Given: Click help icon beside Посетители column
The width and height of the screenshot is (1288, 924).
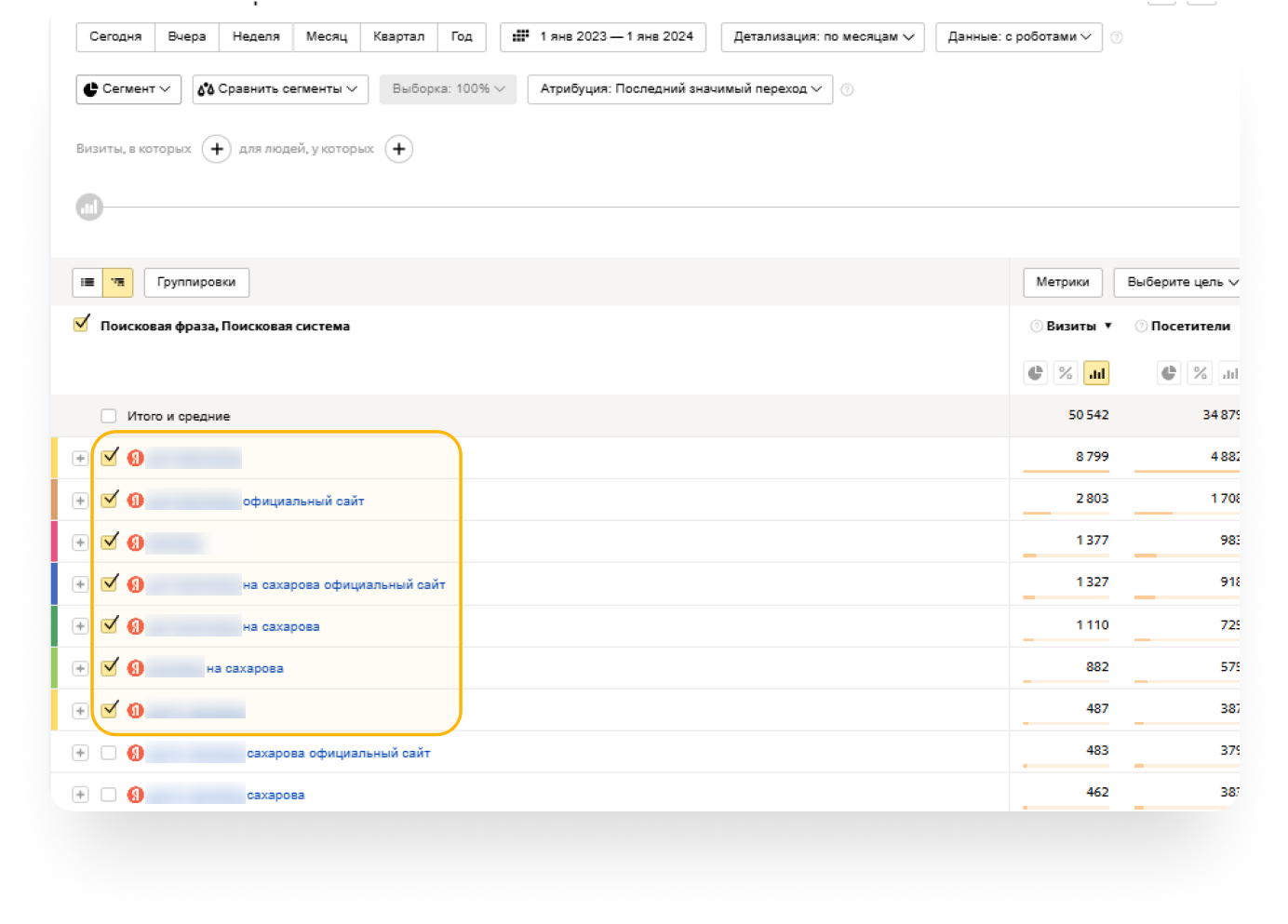Looking at the screenshot, I should [x=1141, y=327].
